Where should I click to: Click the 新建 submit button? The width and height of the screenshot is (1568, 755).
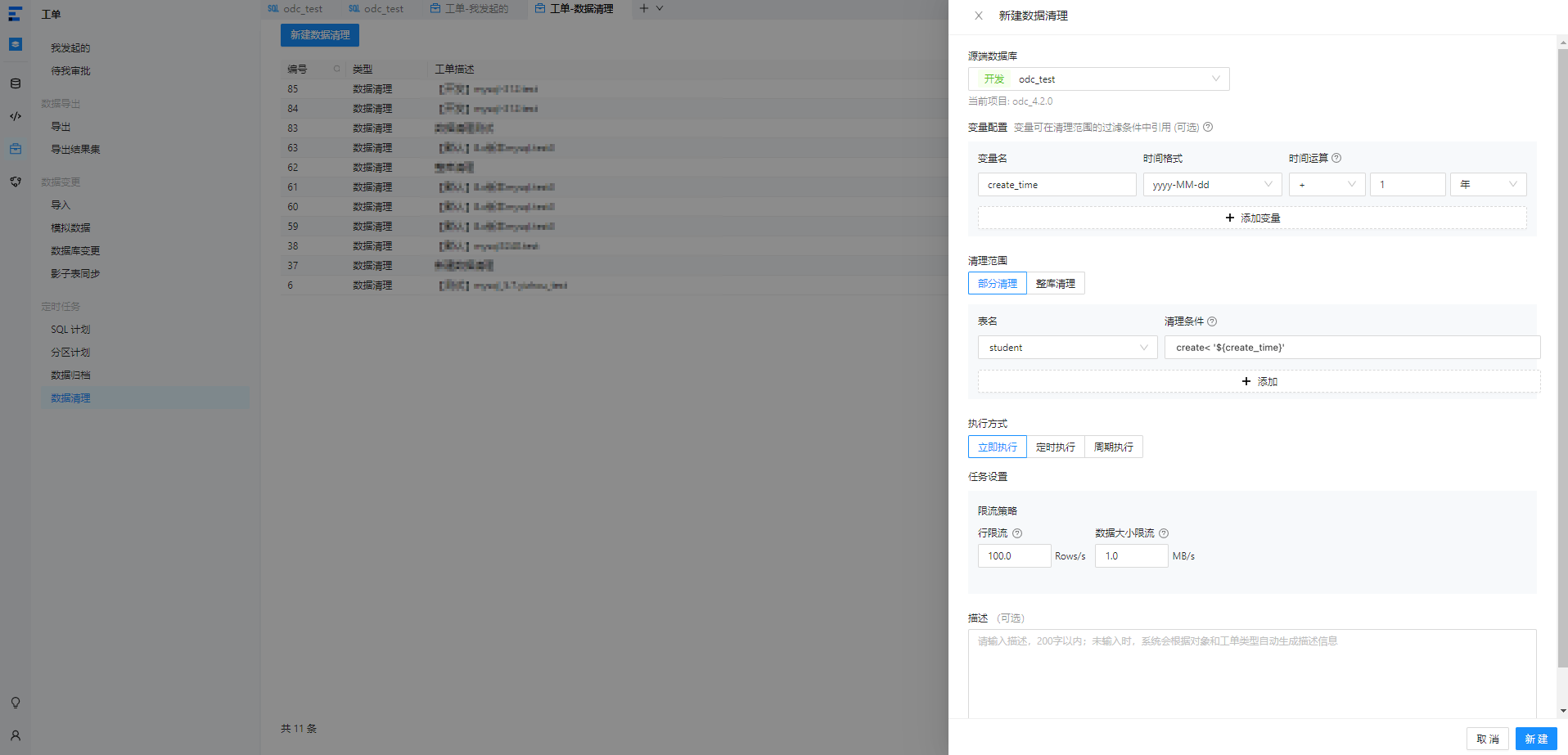1536,739
